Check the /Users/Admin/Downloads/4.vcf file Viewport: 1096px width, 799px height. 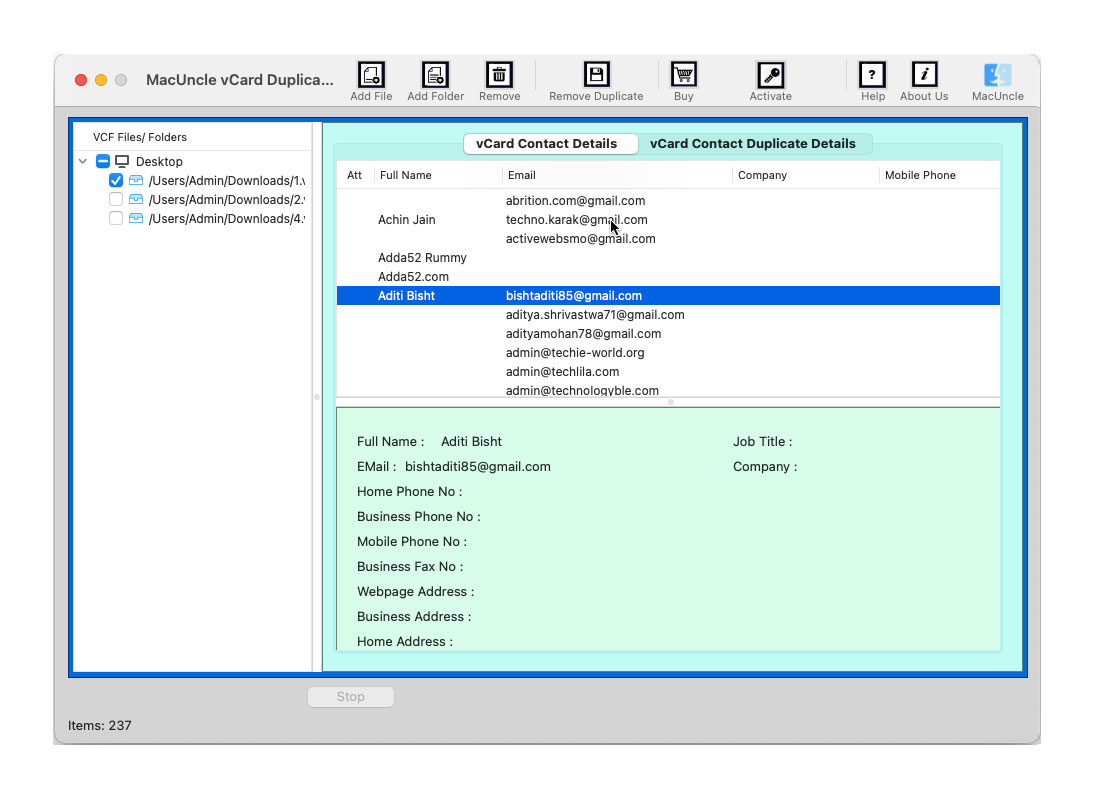[116, 218]
